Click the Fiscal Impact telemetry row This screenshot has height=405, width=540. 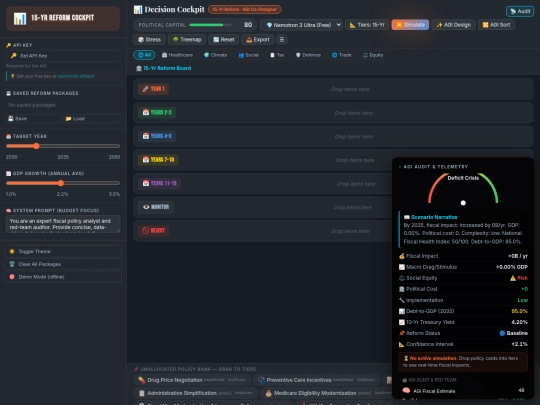click(463, 256)
